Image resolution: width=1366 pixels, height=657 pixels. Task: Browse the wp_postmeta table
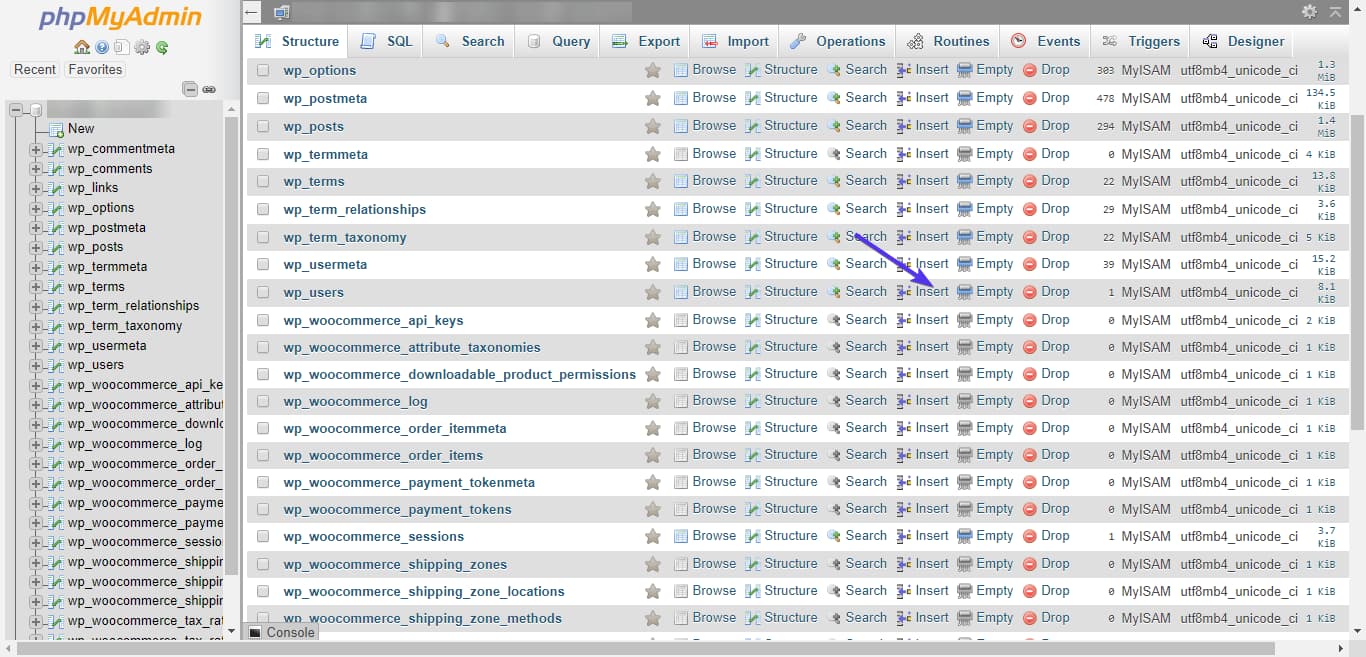point(714,97)
